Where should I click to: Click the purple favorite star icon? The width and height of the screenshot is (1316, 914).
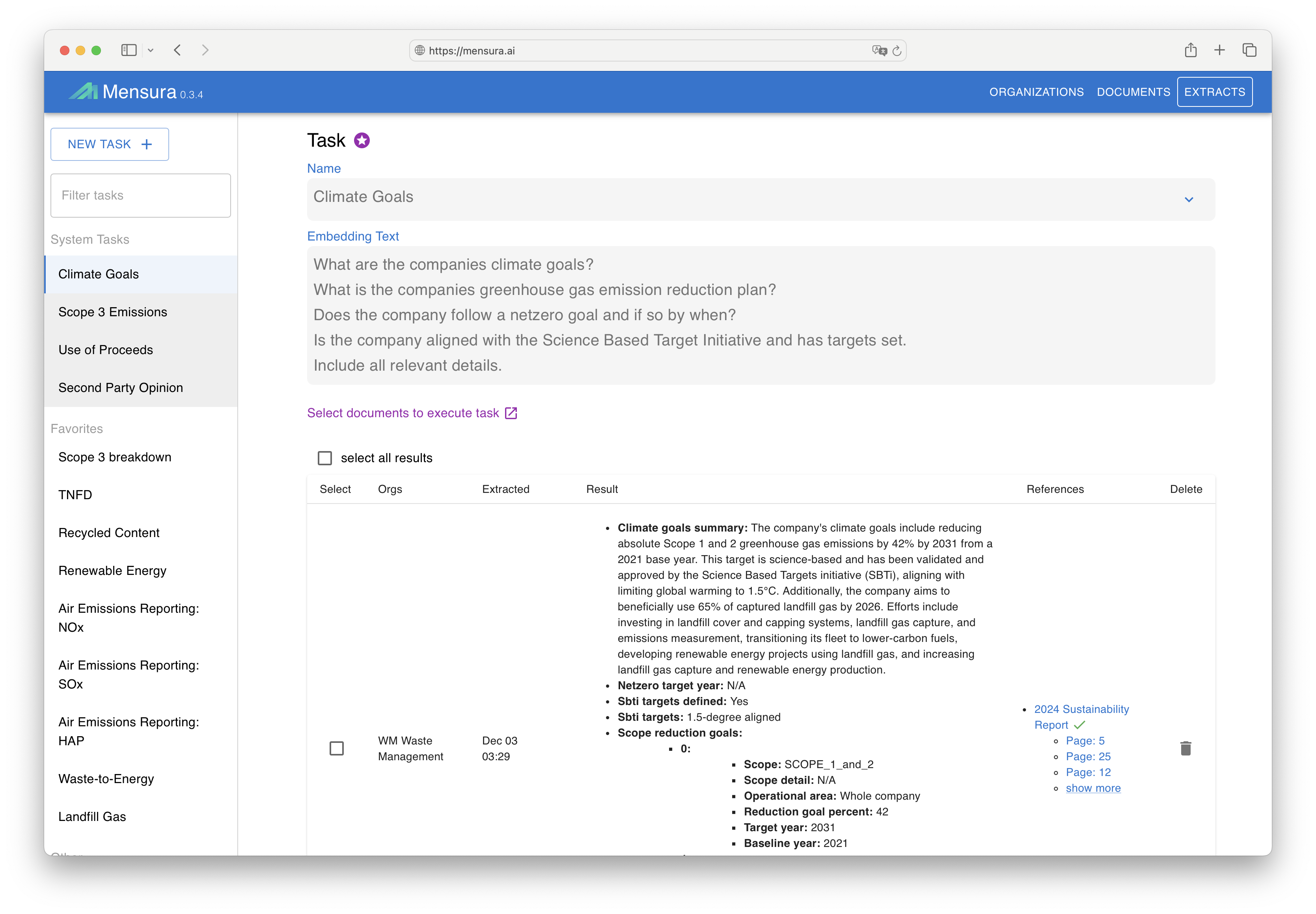click(362, 140)
